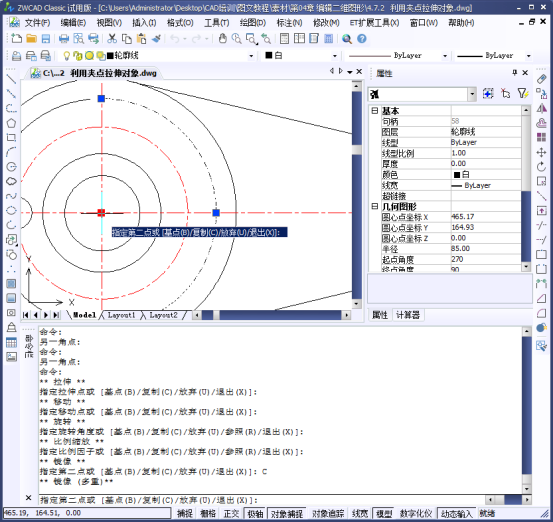Select the Polygon drawing tool

point(11,123)
